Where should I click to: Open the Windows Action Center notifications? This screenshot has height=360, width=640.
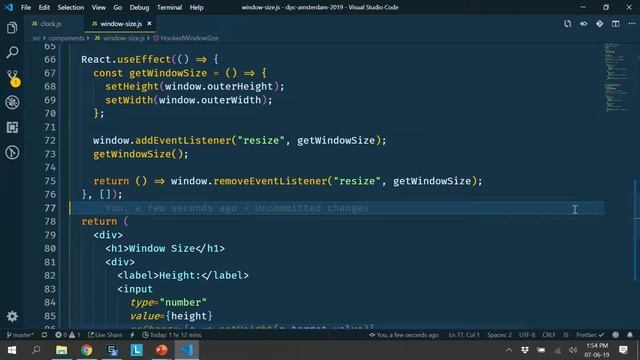623,350
